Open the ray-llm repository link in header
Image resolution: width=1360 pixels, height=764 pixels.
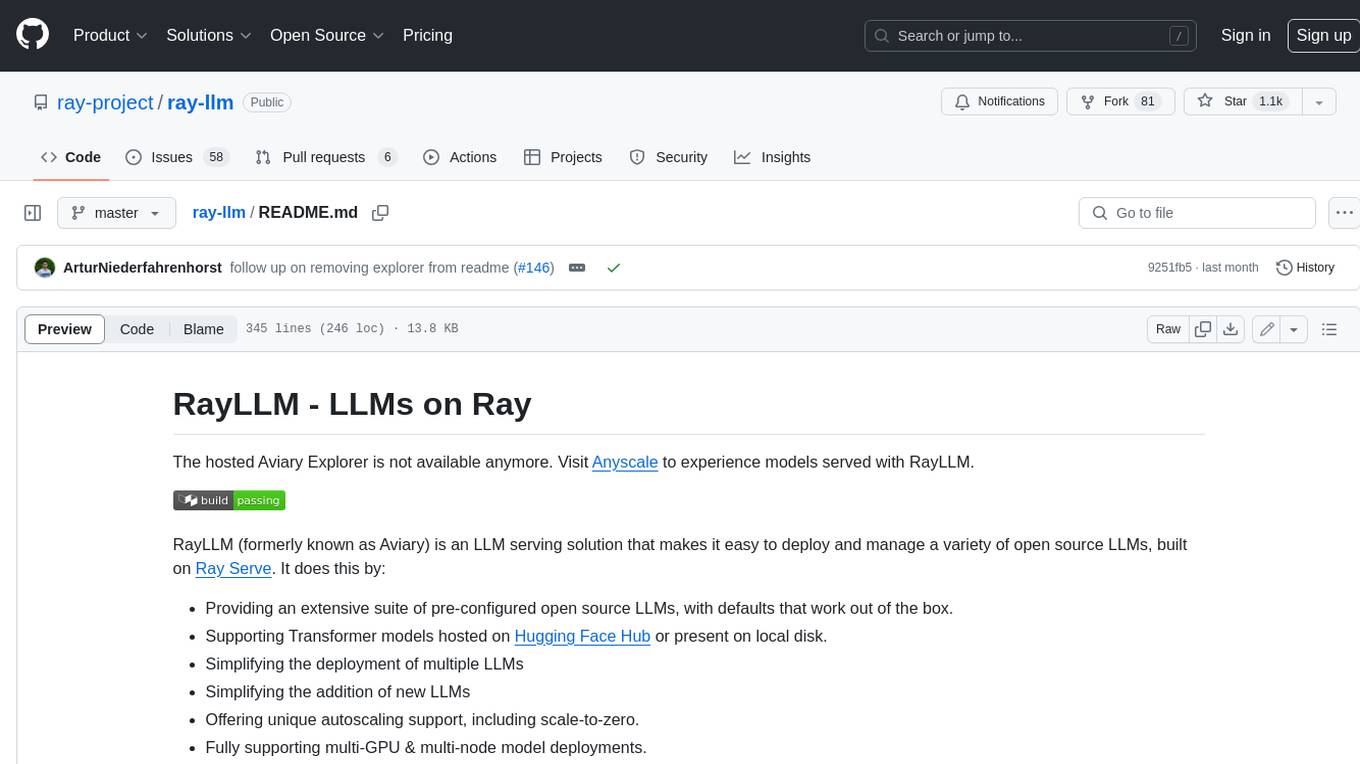200,102
